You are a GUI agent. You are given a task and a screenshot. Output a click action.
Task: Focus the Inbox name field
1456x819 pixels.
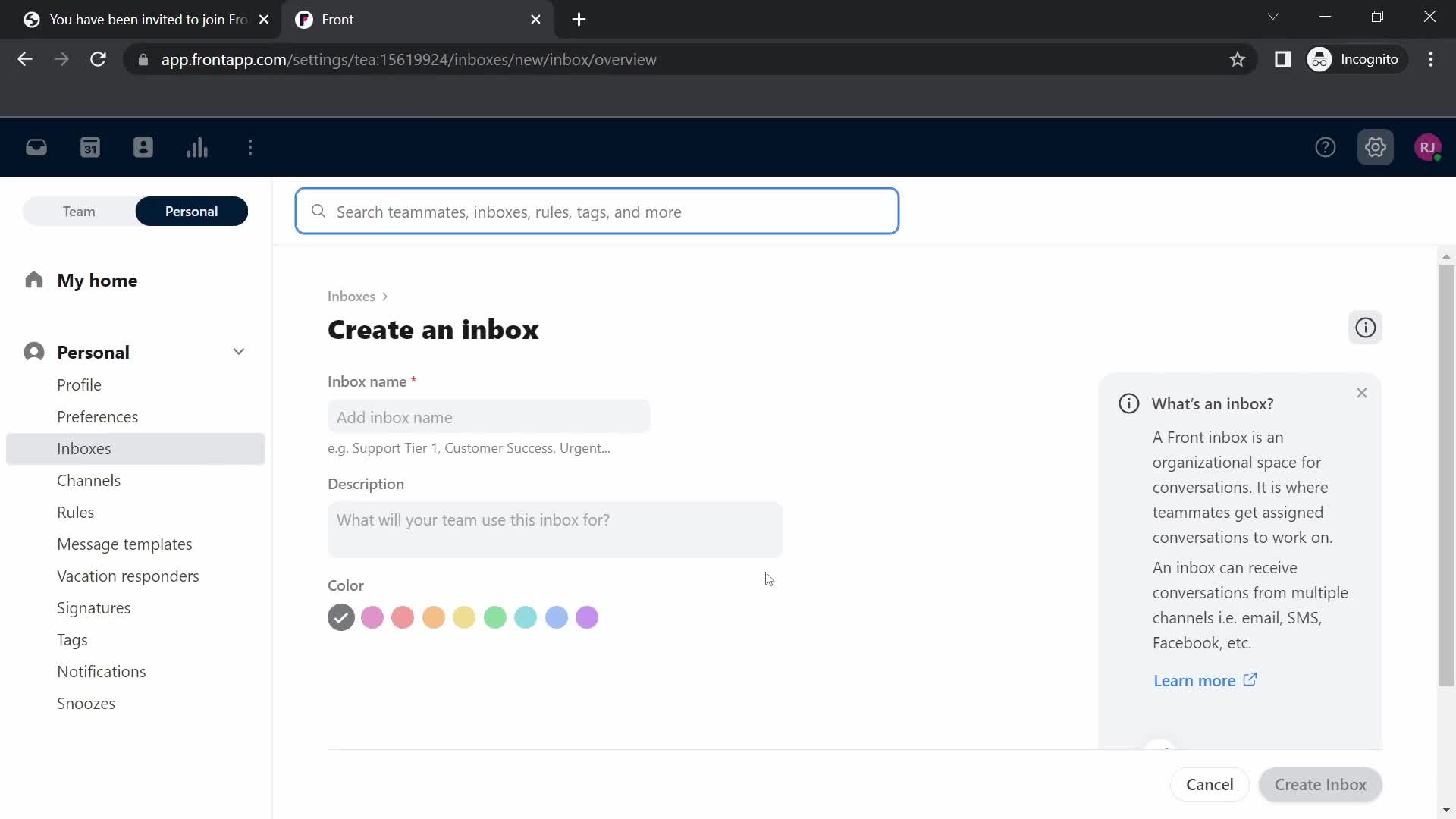click(x=488, y=417)
